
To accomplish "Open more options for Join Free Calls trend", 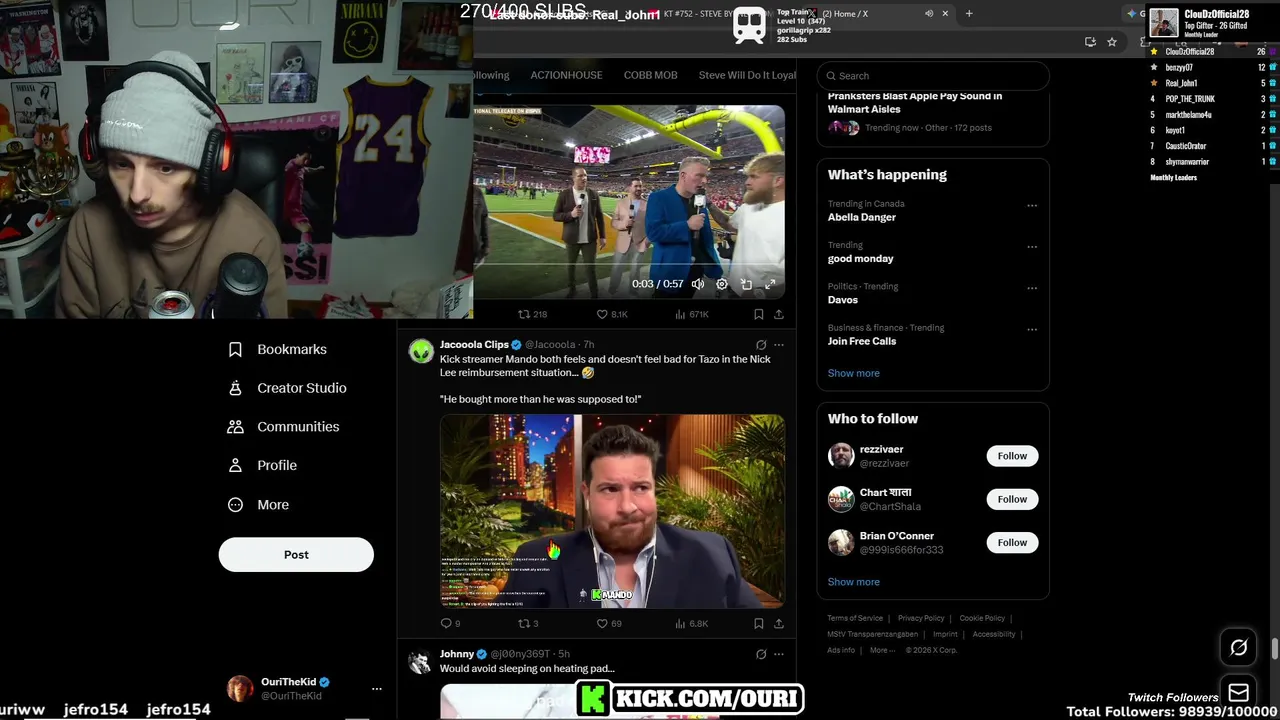I will [1032, 329].
